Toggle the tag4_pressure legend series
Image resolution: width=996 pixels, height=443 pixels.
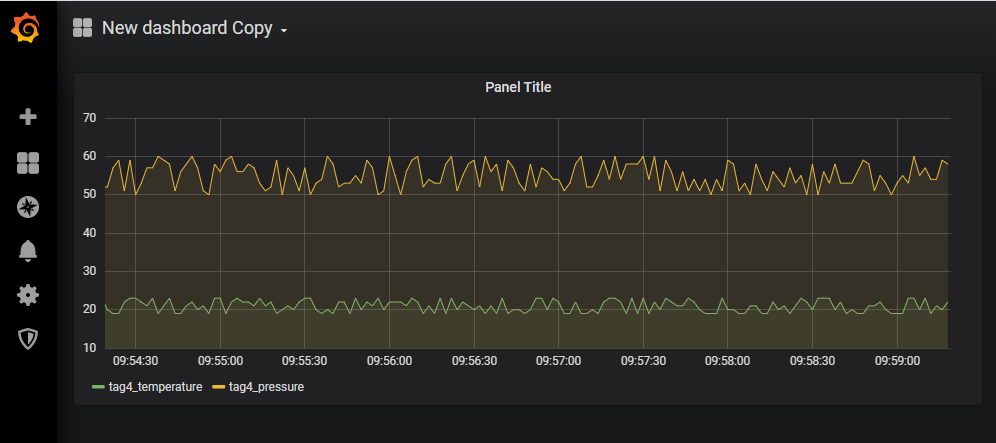coord(266,386)
